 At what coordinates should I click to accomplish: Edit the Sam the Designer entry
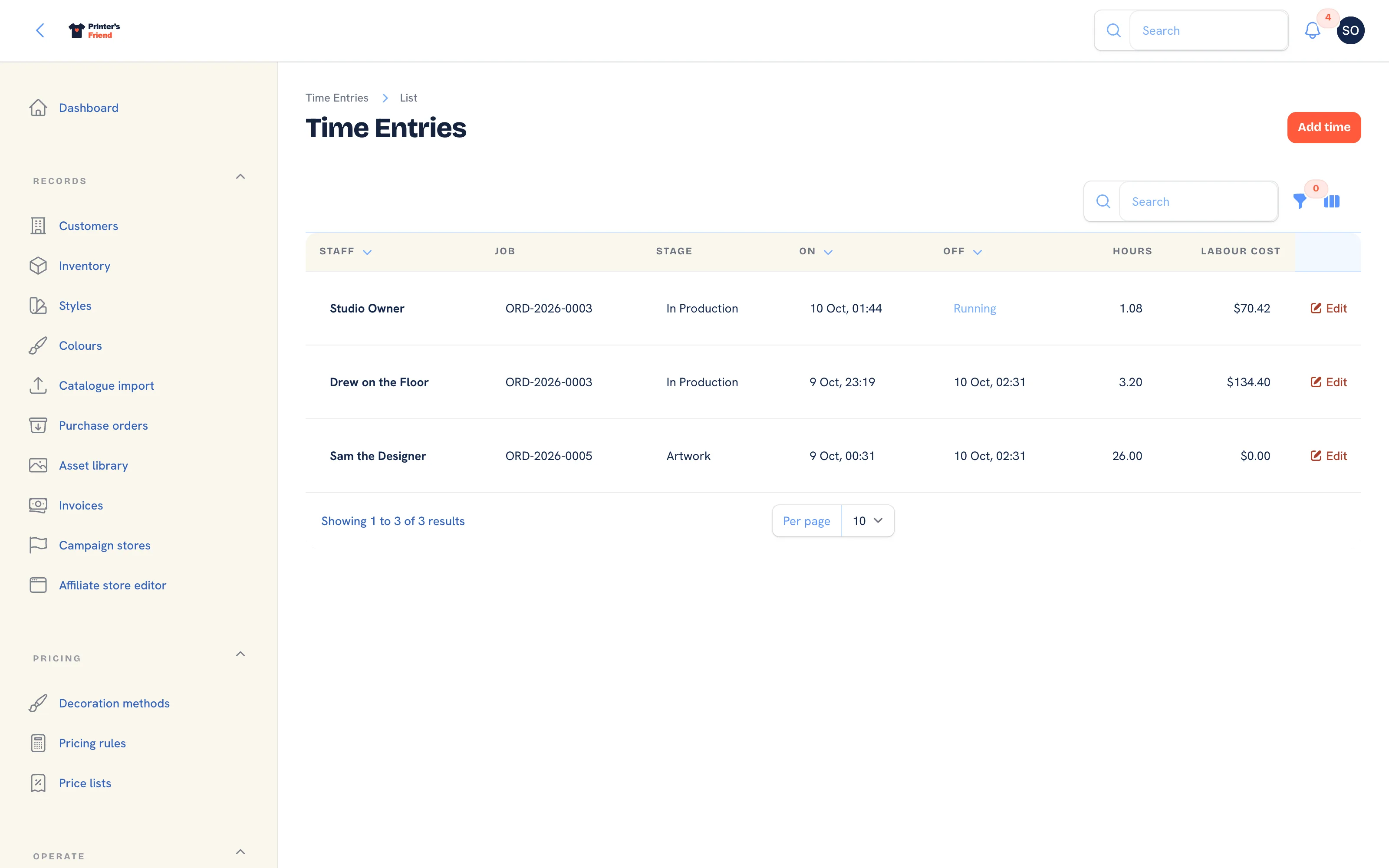coord(1328,456)
